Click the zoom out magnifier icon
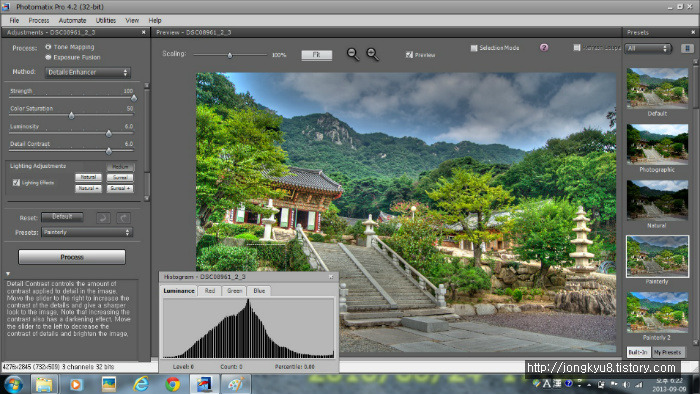 (x=353, y=54)
